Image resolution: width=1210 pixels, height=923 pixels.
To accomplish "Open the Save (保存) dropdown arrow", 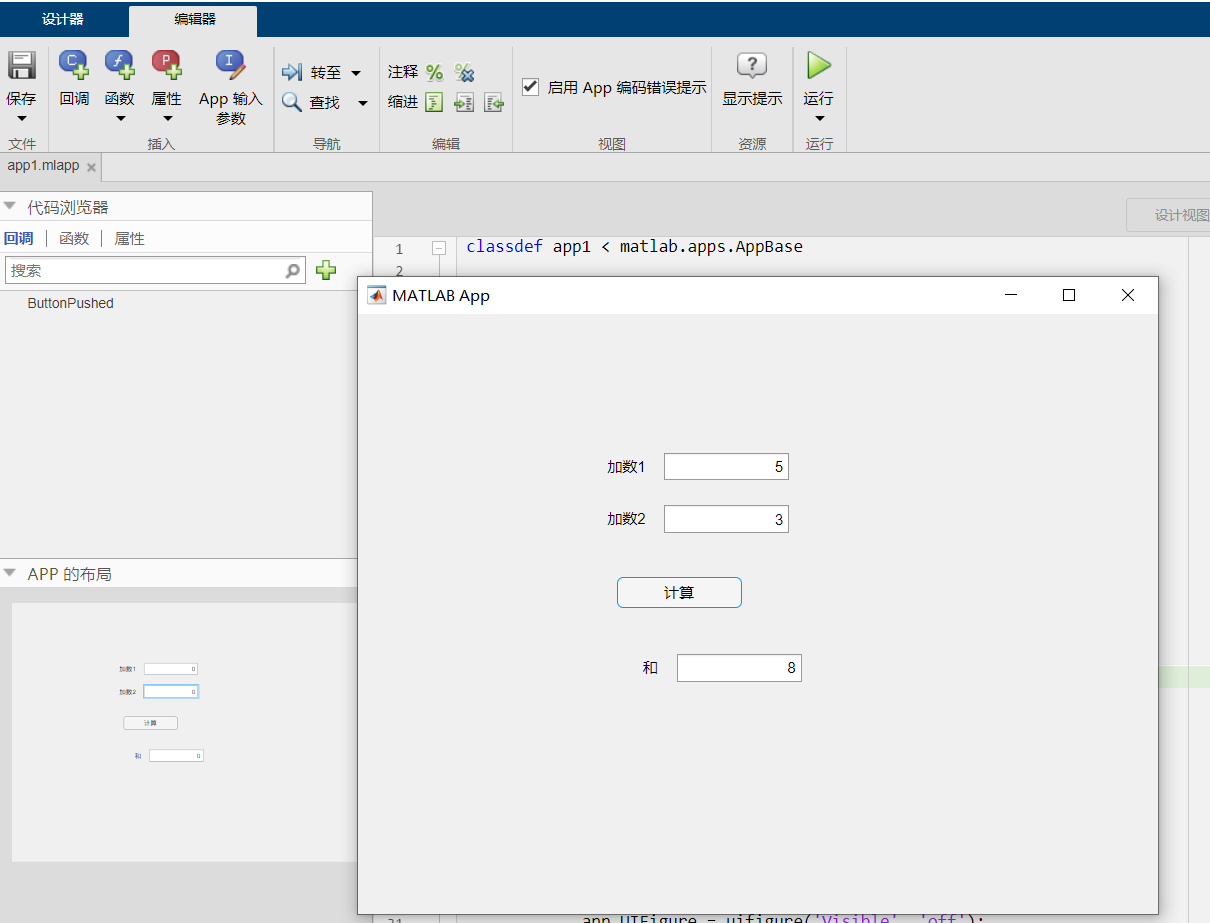I will [22, 118].
